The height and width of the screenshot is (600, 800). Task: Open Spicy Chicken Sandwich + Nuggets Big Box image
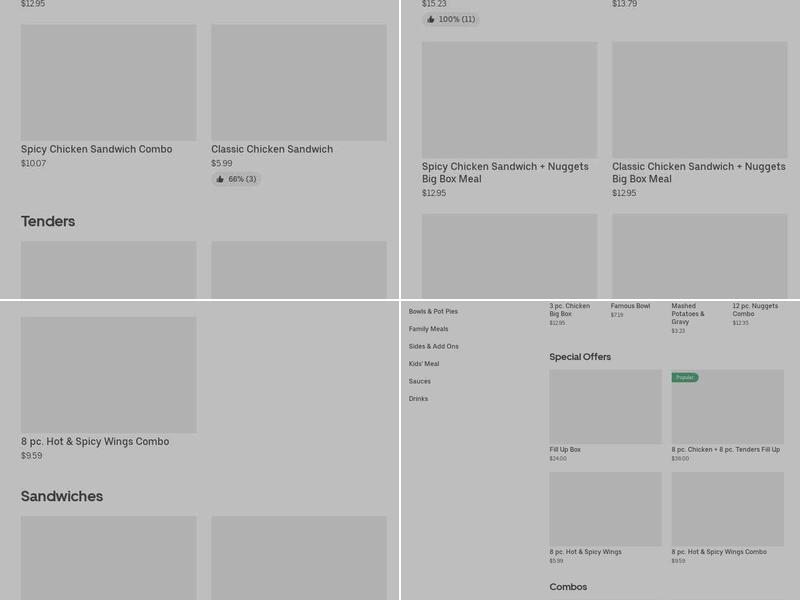click(x=509, y=100)
